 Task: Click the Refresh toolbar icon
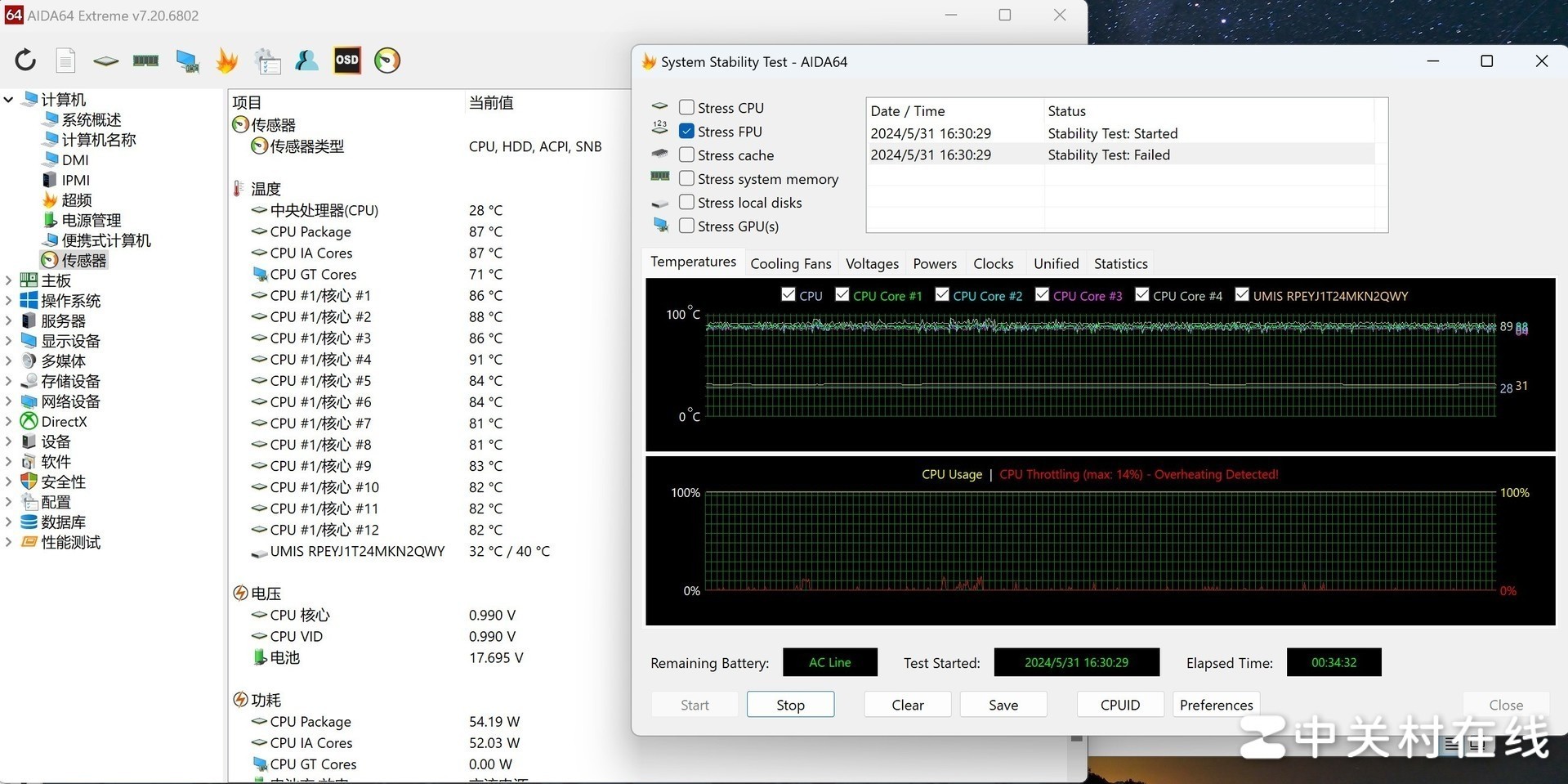point(25,60)
